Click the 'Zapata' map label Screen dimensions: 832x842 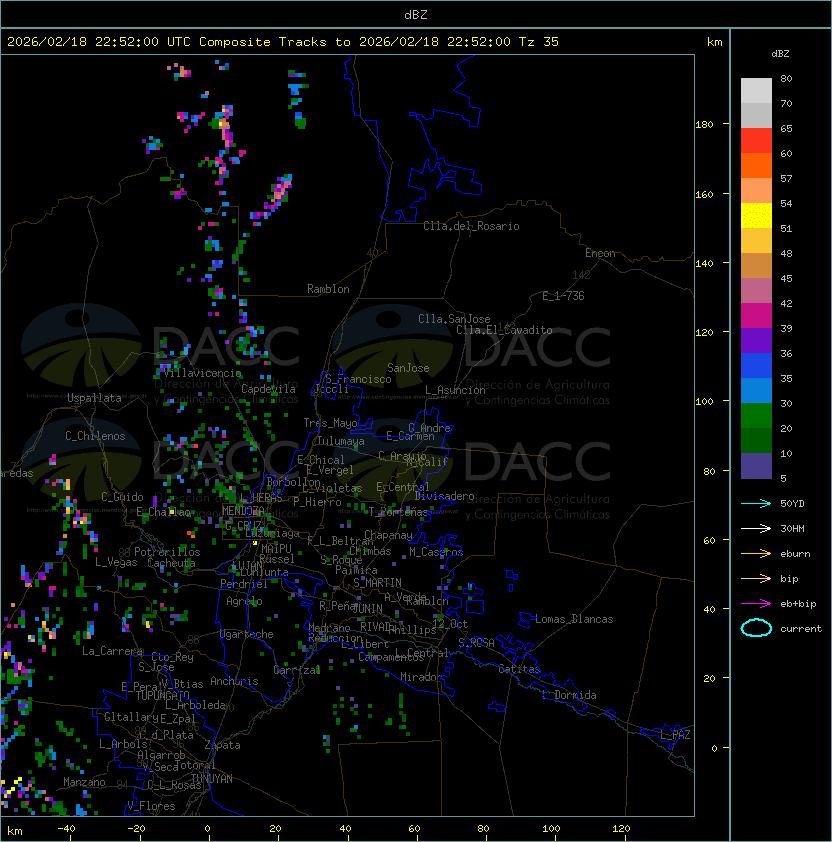(x=222, y=745)
